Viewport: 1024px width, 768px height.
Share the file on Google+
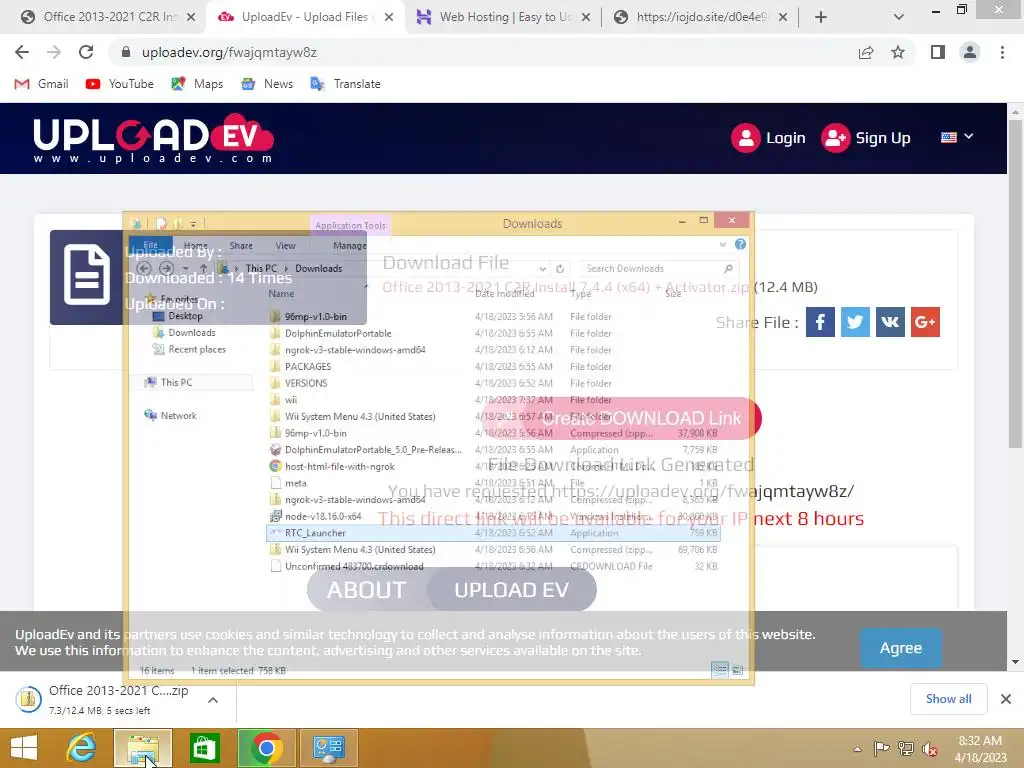click(925, 322)
